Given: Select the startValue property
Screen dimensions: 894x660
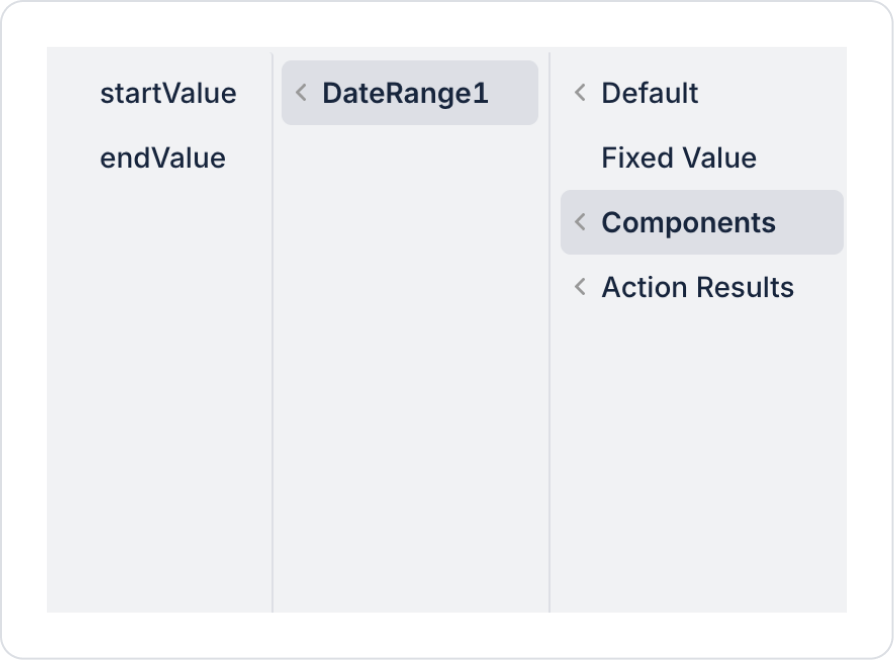Looking at the screenshot, I should 168,93.
